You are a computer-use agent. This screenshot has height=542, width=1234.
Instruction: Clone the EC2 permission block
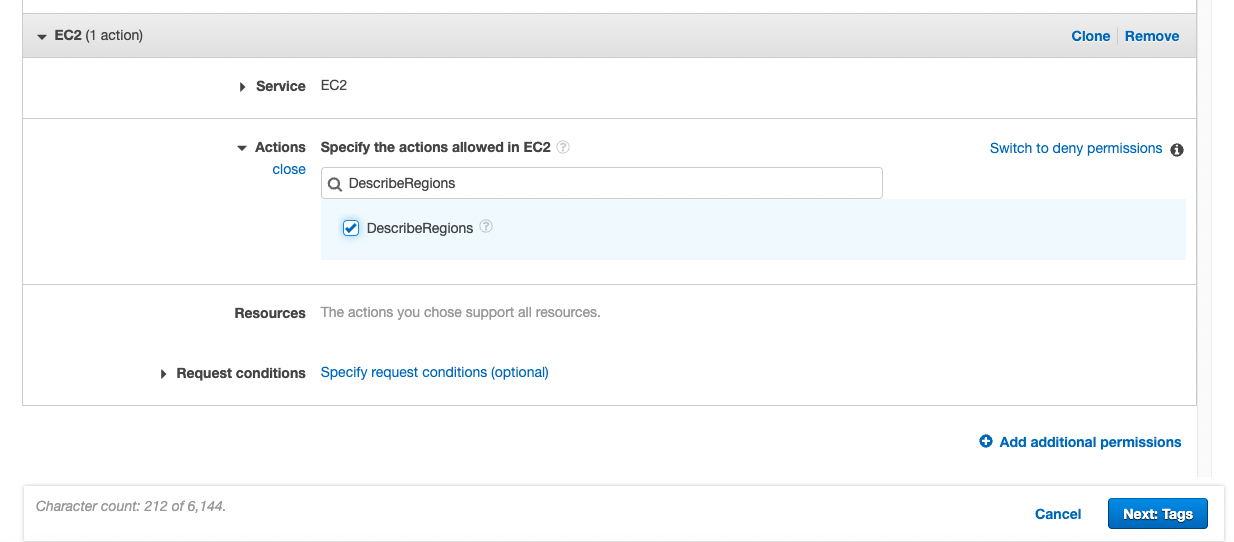[x=1090, y=36]
